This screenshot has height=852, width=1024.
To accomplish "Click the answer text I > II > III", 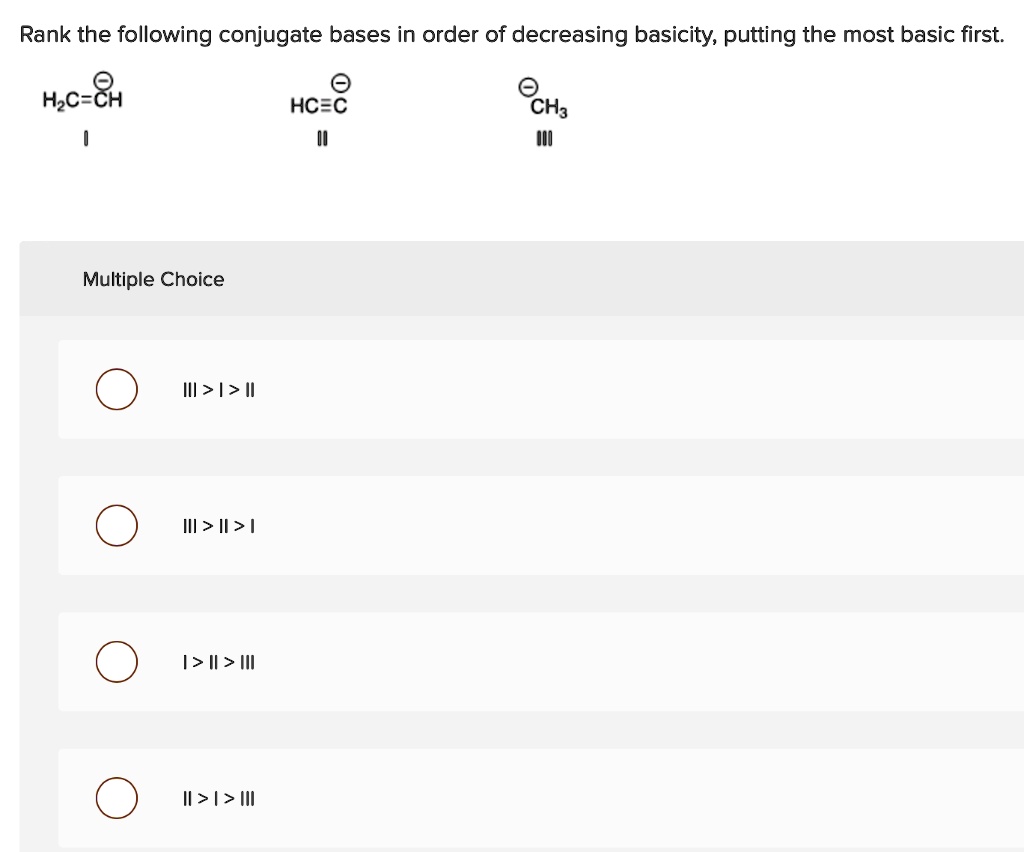I will coord(218,662).
